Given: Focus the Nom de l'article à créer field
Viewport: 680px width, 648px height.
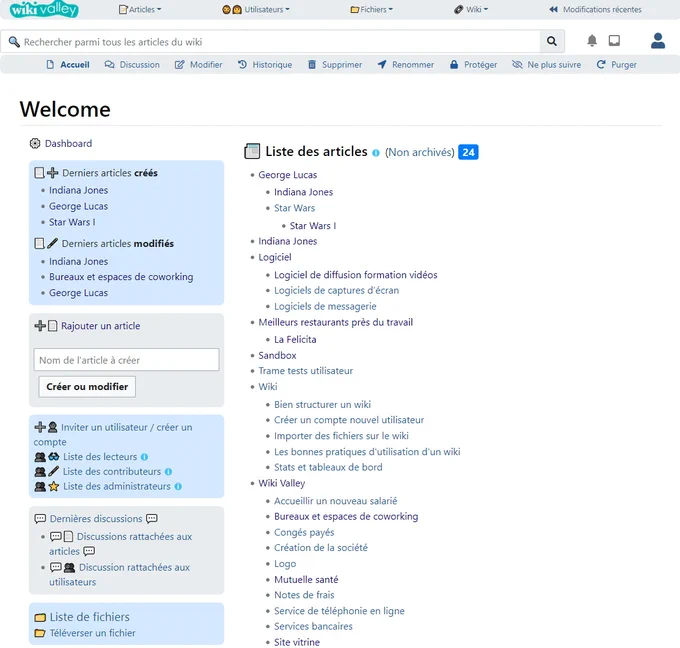Looking at the screenshot, I should (126, 360).
